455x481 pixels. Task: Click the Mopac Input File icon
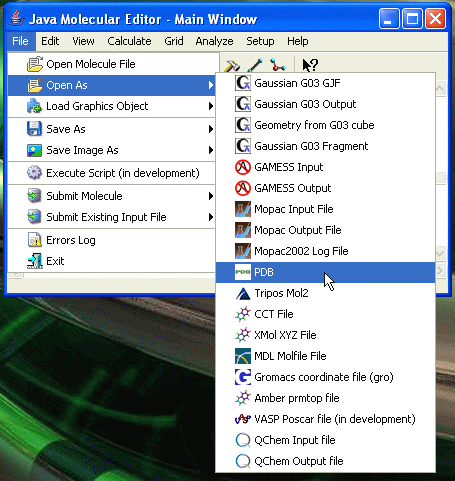coord(243,209)
